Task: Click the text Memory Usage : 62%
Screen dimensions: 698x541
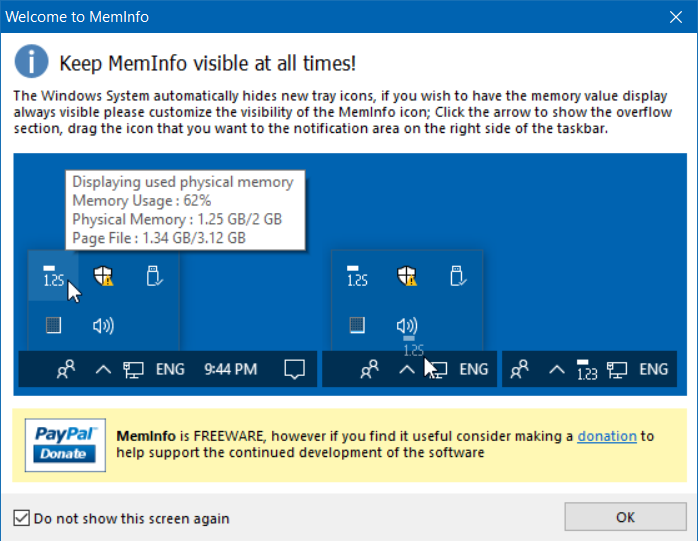Action: (142, 201)
